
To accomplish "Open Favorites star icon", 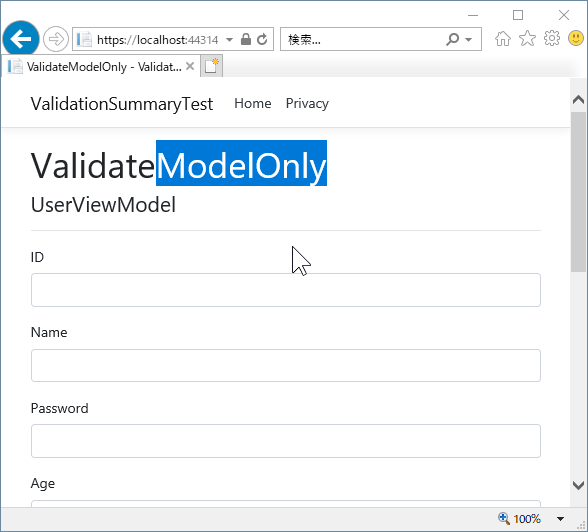I will pyautogui.click(x=527, y=39).
